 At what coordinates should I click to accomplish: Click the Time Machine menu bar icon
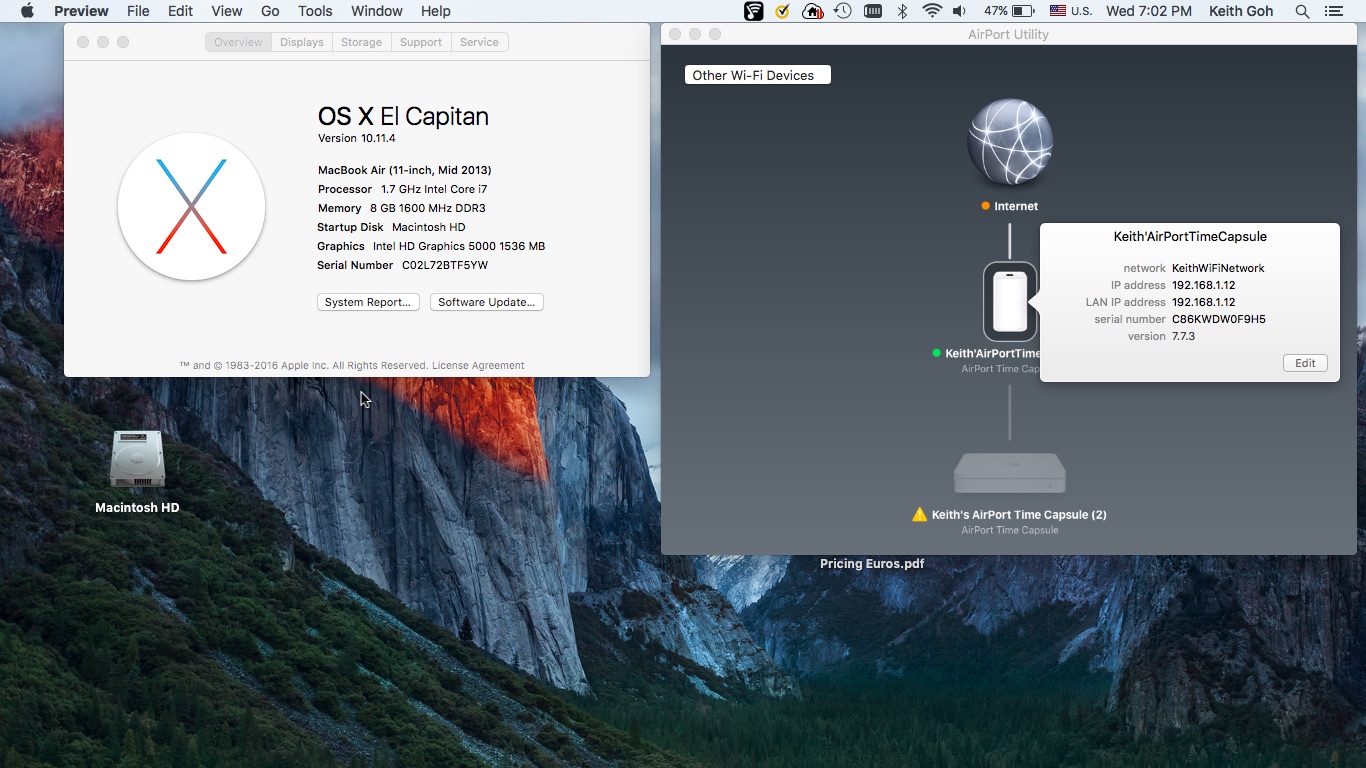(x=843, y=11)
